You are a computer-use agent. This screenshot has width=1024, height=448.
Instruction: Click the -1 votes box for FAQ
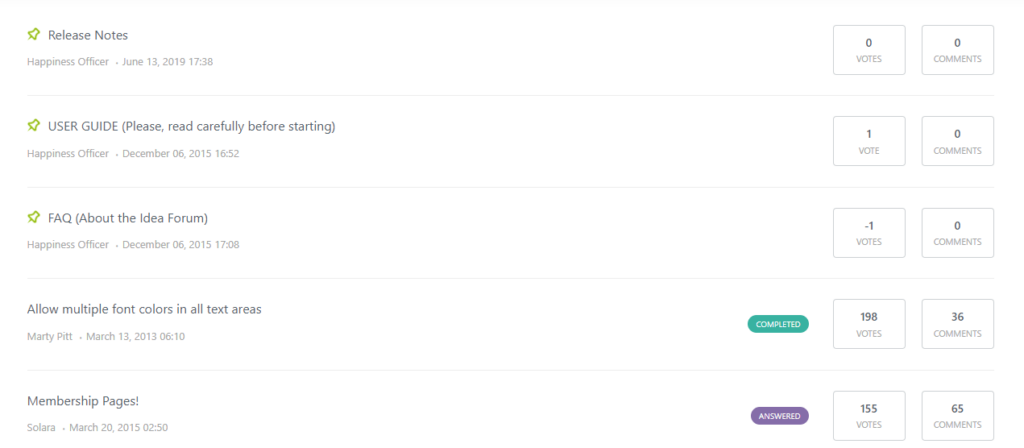869,232
